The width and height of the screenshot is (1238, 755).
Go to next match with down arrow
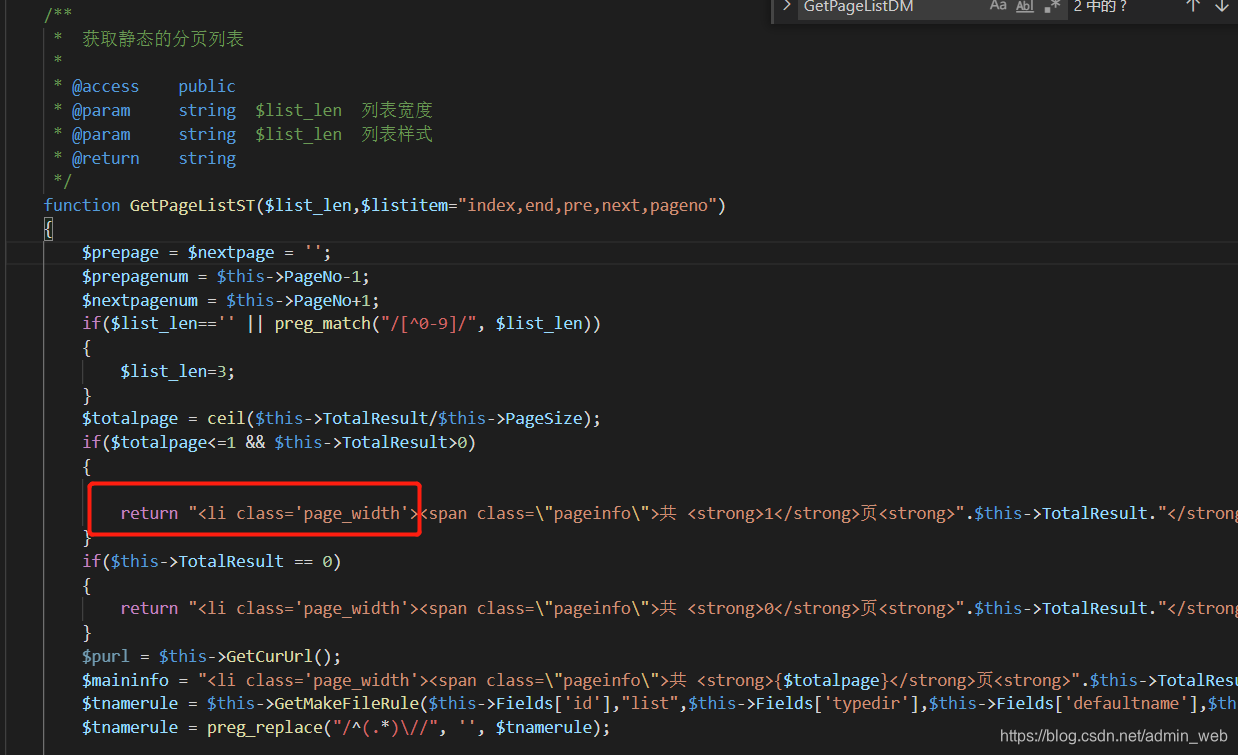[x=1221, y=6]
